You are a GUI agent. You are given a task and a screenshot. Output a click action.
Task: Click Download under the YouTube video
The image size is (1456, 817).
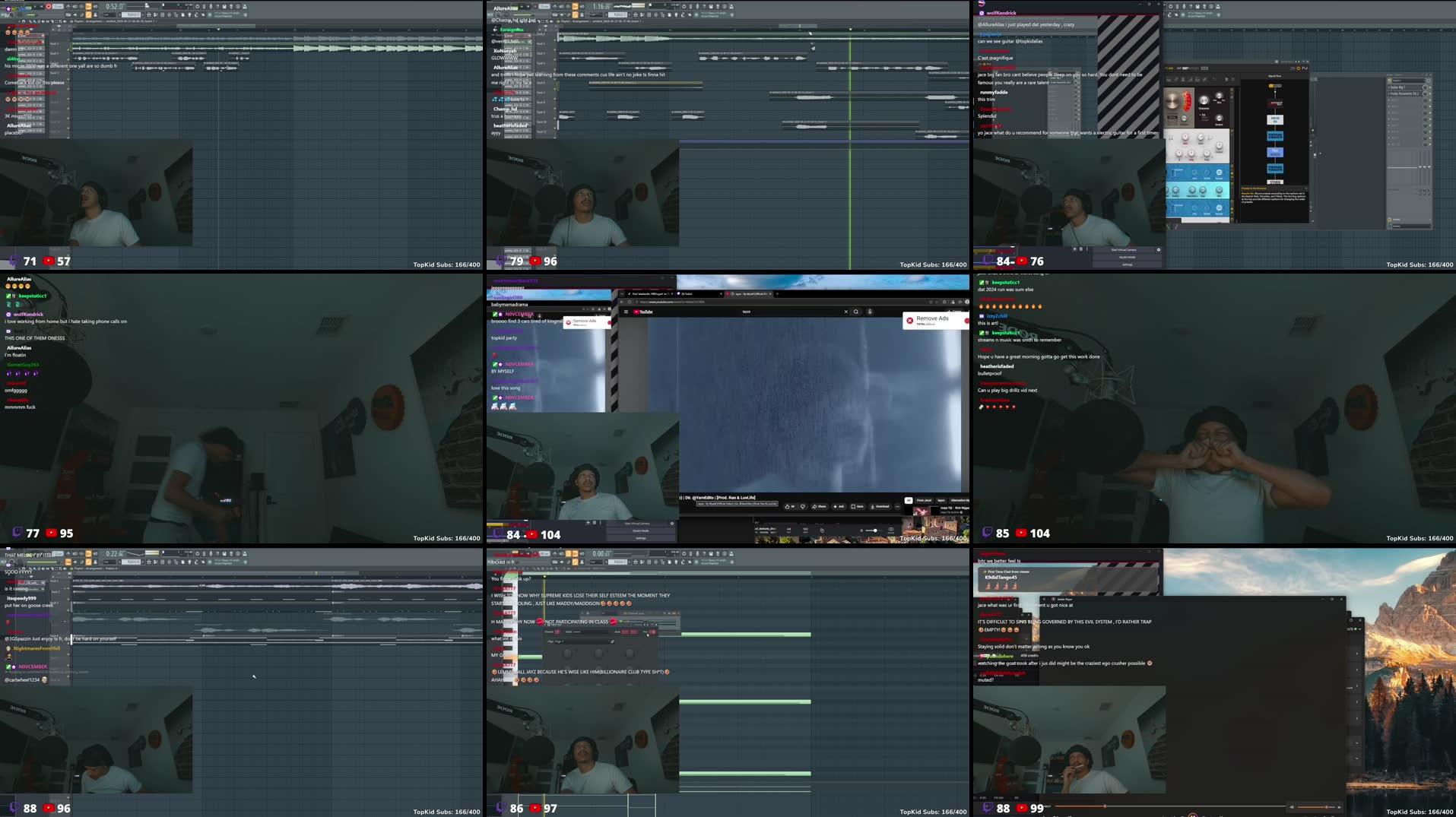coord(880,506)
